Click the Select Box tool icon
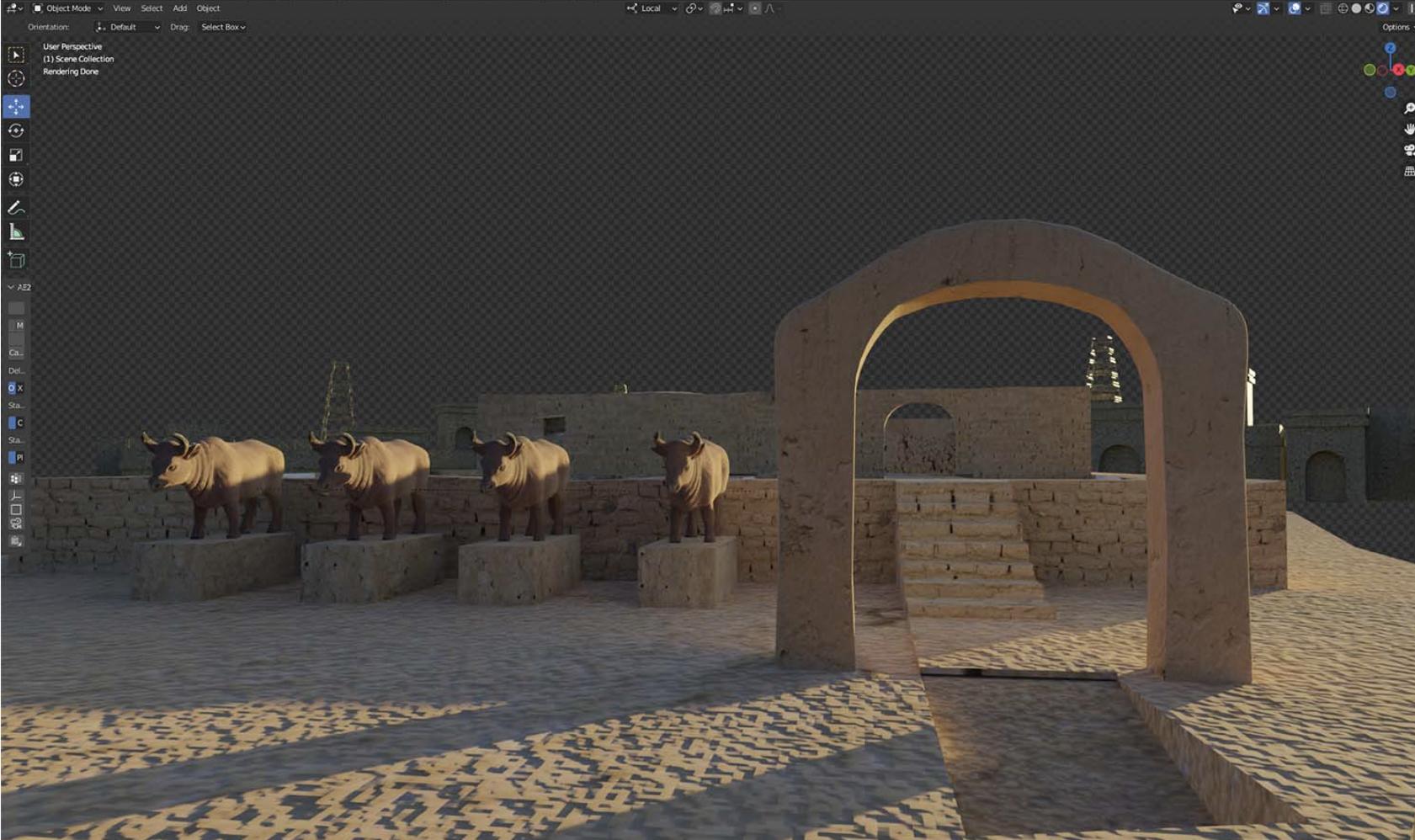This screenshot has height=840, width=1415. pos(16,55)
